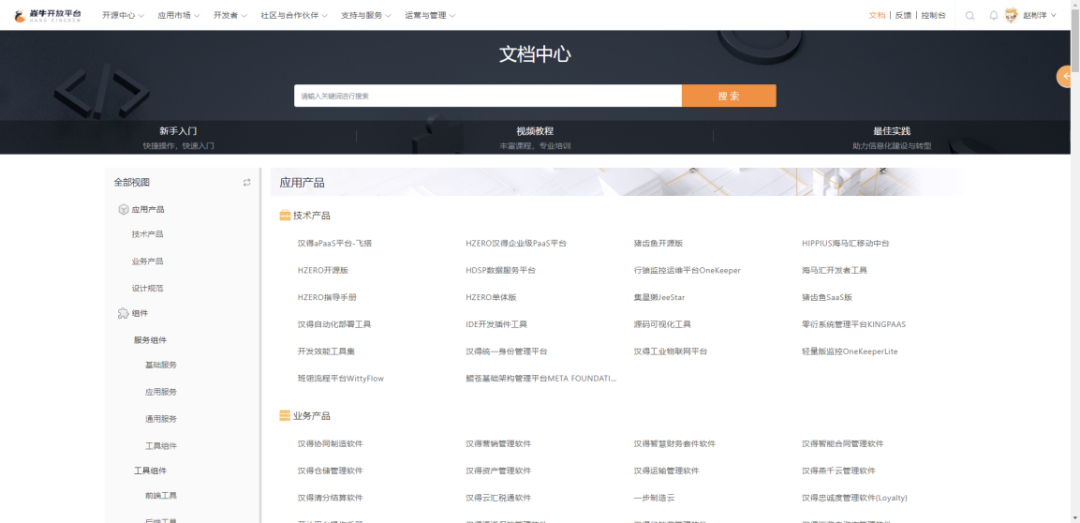Select 应用服务 in the sidebar tree
Screen dimensions: 1080x523
(160, 391)
